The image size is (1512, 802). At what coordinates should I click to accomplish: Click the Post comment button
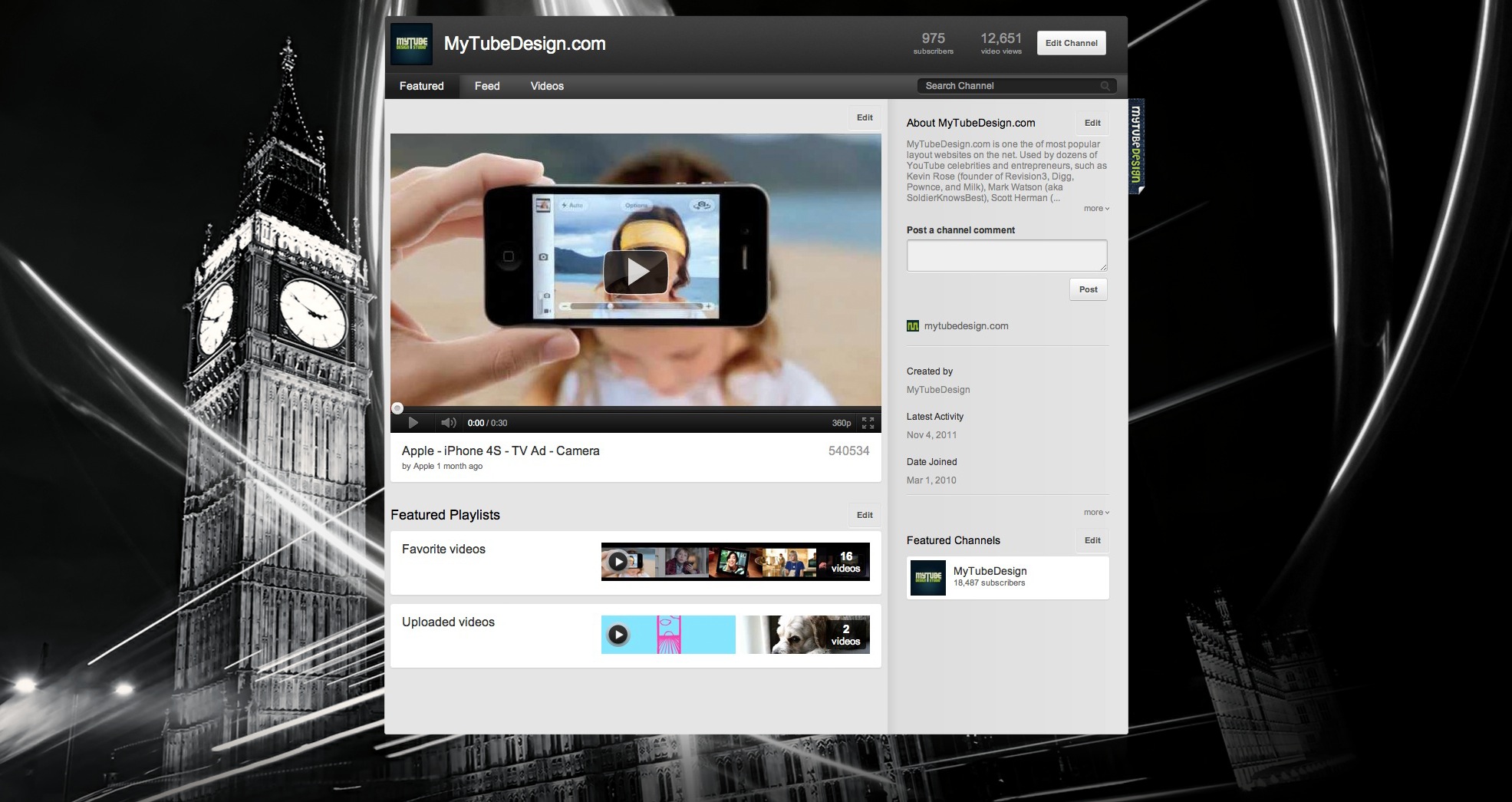(1089, 289)
